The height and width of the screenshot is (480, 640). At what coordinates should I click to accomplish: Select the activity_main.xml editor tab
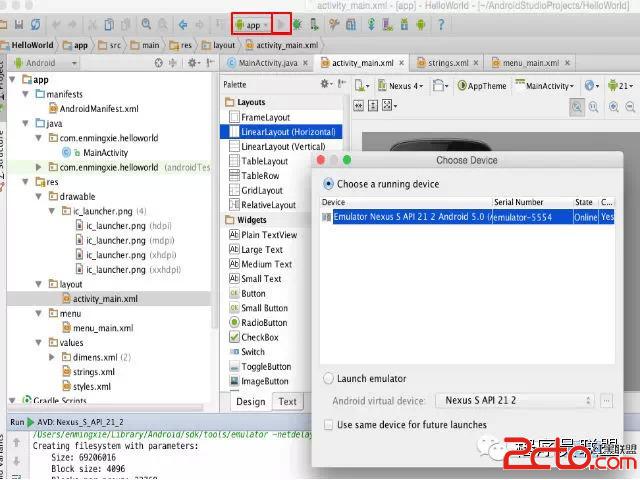[362, 63]
